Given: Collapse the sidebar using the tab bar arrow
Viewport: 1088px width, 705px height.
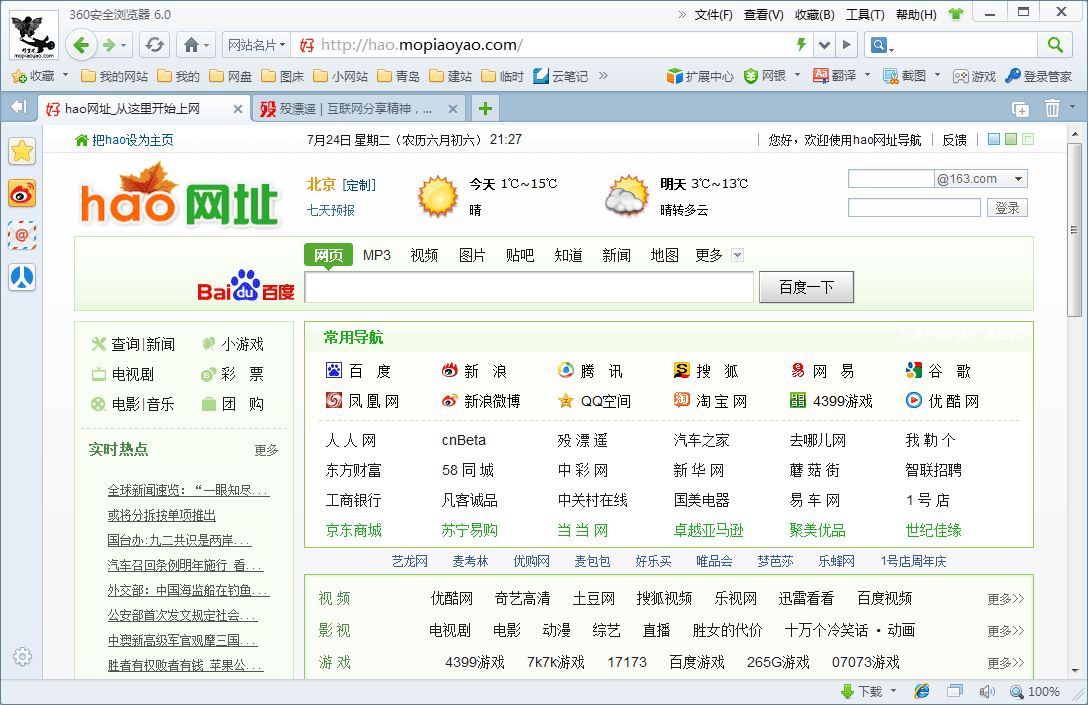Looking at the screenshot, I should 18,108.
